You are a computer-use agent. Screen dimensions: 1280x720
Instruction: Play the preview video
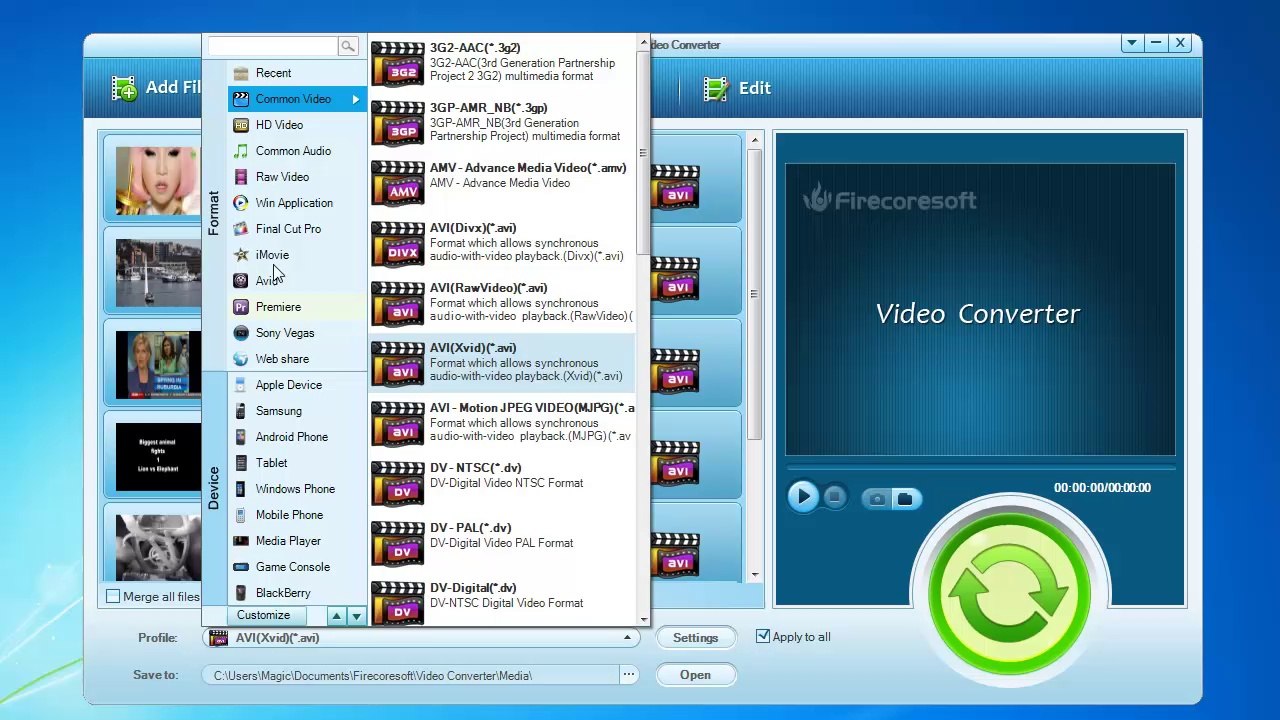803,497
